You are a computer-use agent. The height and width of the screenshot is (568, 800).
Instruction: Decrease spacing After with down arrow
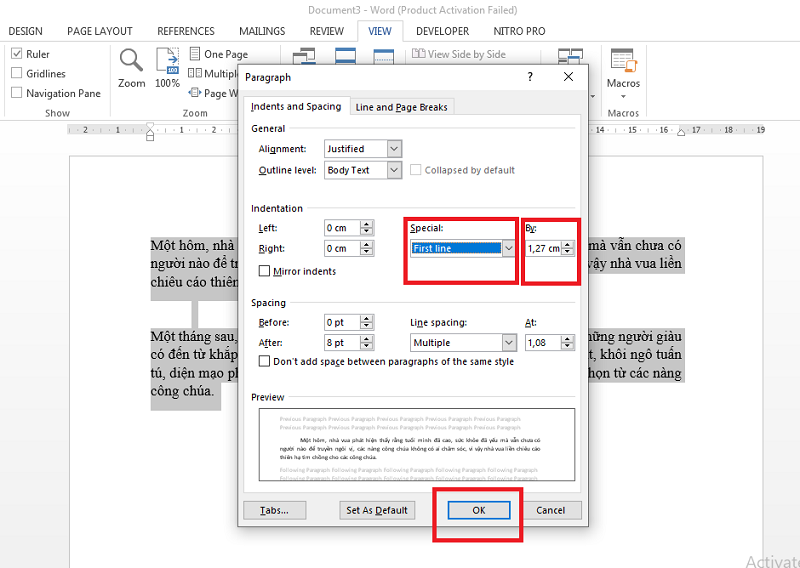pos(366,346)
